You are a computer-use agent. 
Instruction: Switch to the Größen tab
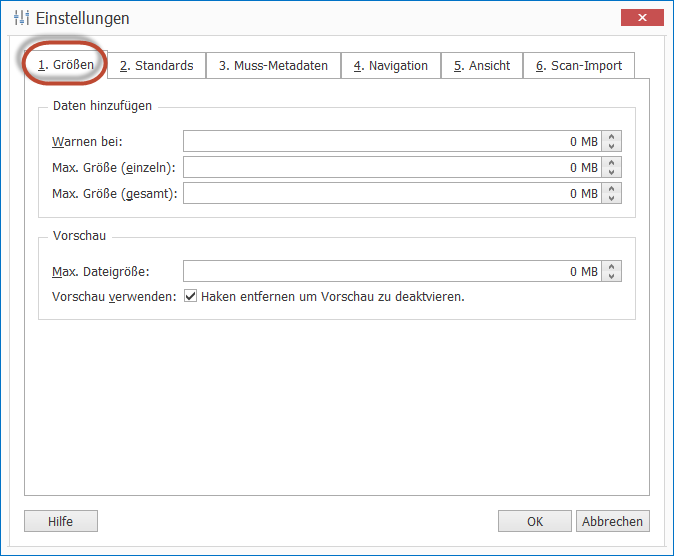point(65,65)
